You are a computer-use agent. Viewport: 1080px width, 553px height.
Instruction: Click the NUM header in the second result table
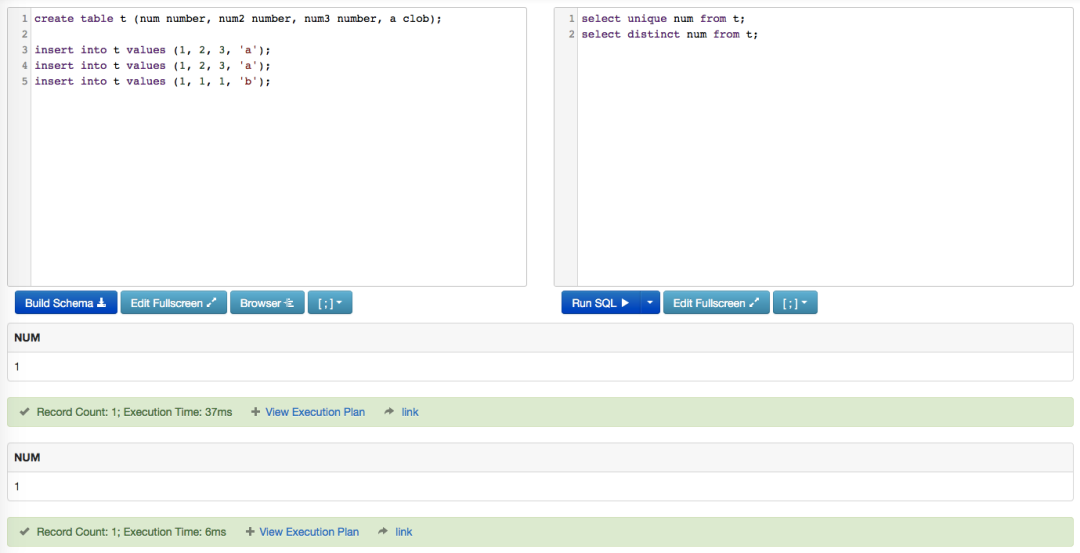[27, 457]
